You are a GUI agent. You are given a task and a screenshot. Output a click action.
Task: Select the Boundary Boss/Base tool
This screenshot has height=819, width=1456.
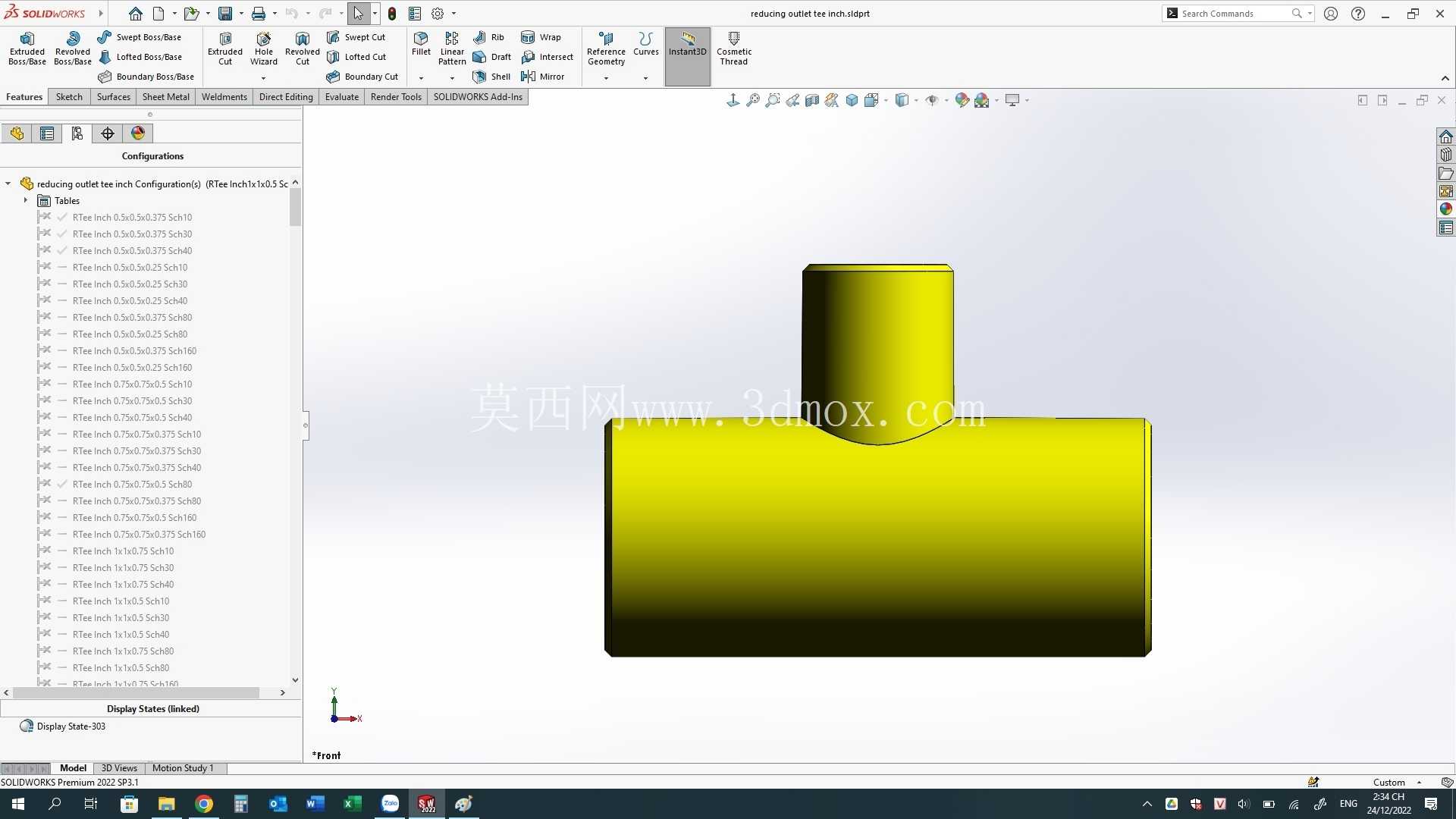pos(146,77)
